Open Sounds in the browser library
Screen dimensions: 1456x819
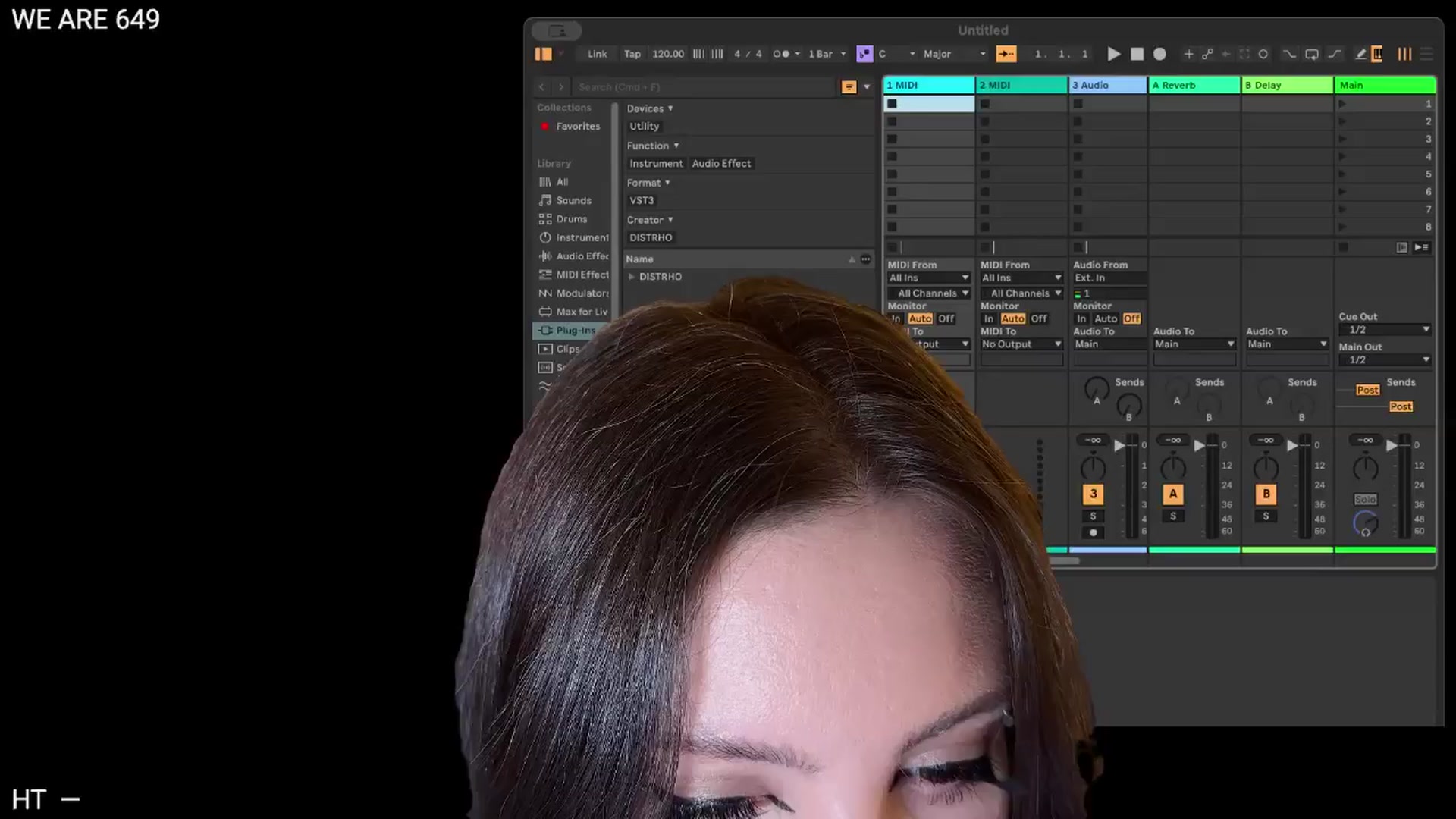573,201
